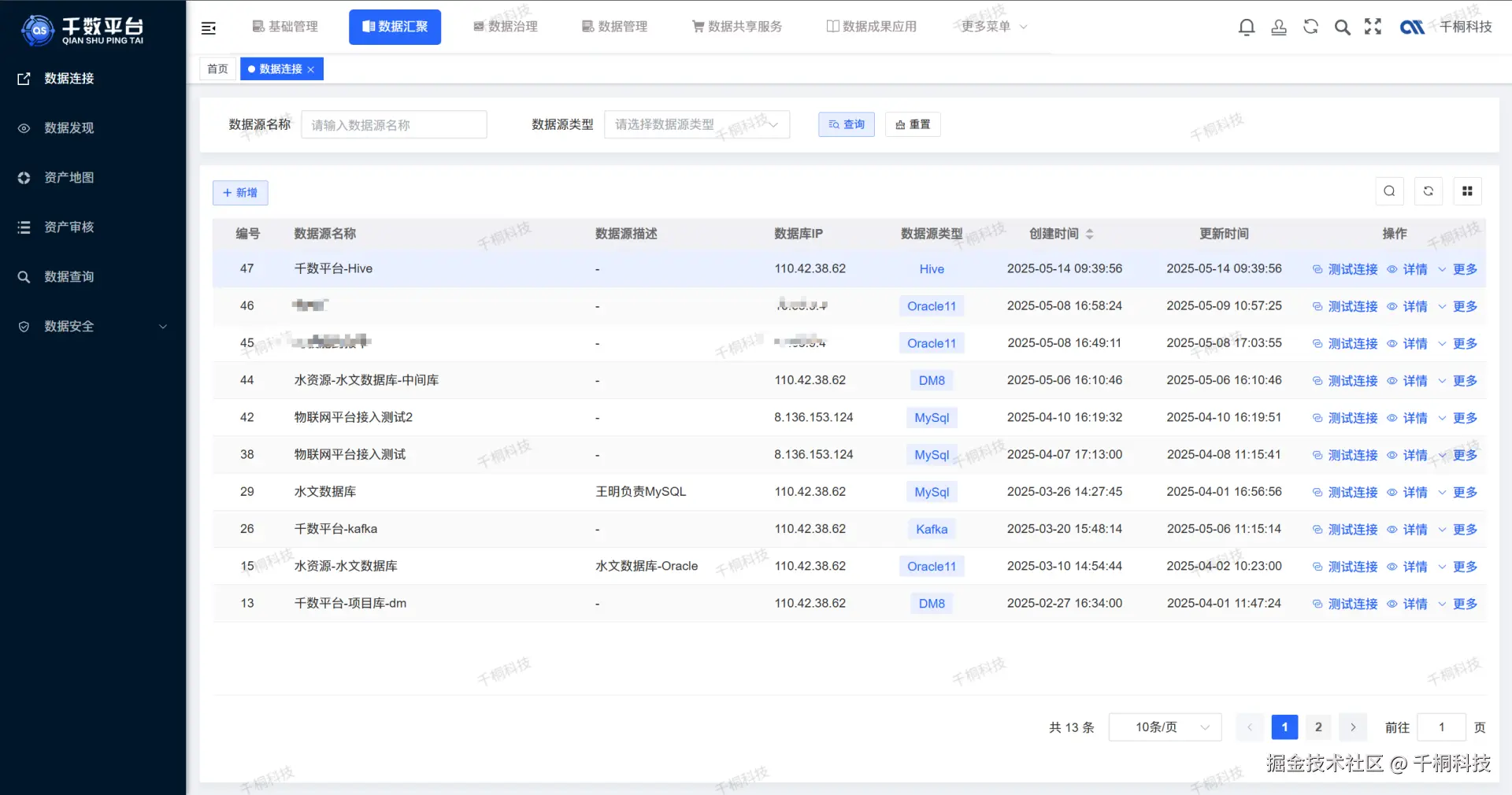Viewport: 1512px width, 795px height.
Task: Select the 数据成果应用 top menu
Action: pyautogui.click(x=871, y=27)
